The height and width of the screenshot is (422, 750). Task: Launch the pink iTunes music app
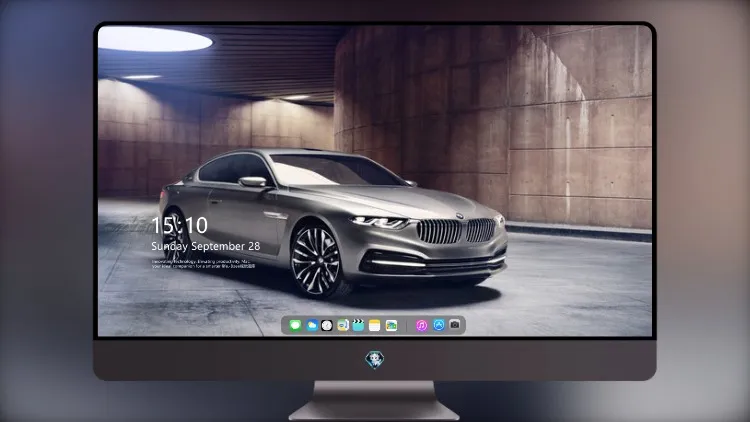421,325
